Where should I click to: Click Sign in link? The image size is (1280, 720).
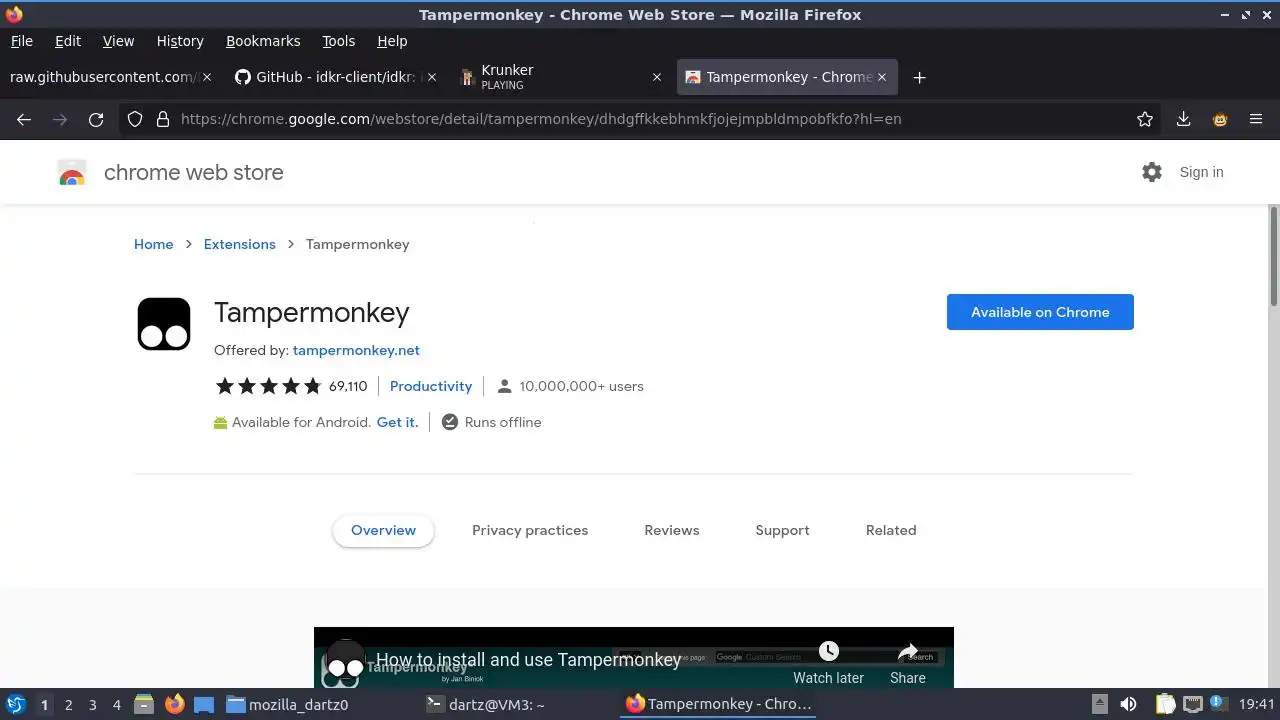tap(1201, 172)
